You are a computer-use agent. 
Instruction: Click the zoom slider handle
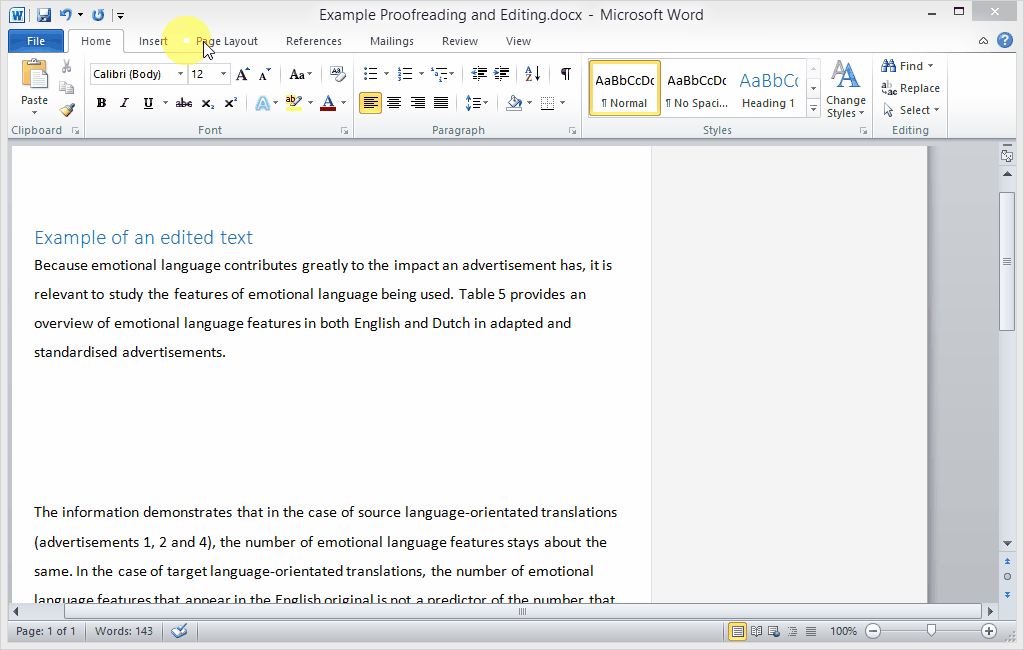(x=931, y=631)
